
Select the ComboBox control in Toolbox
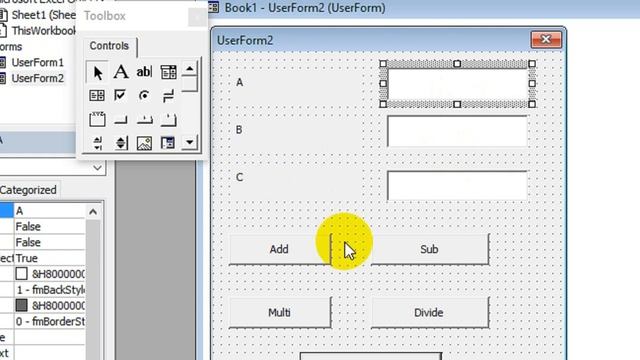168,72
